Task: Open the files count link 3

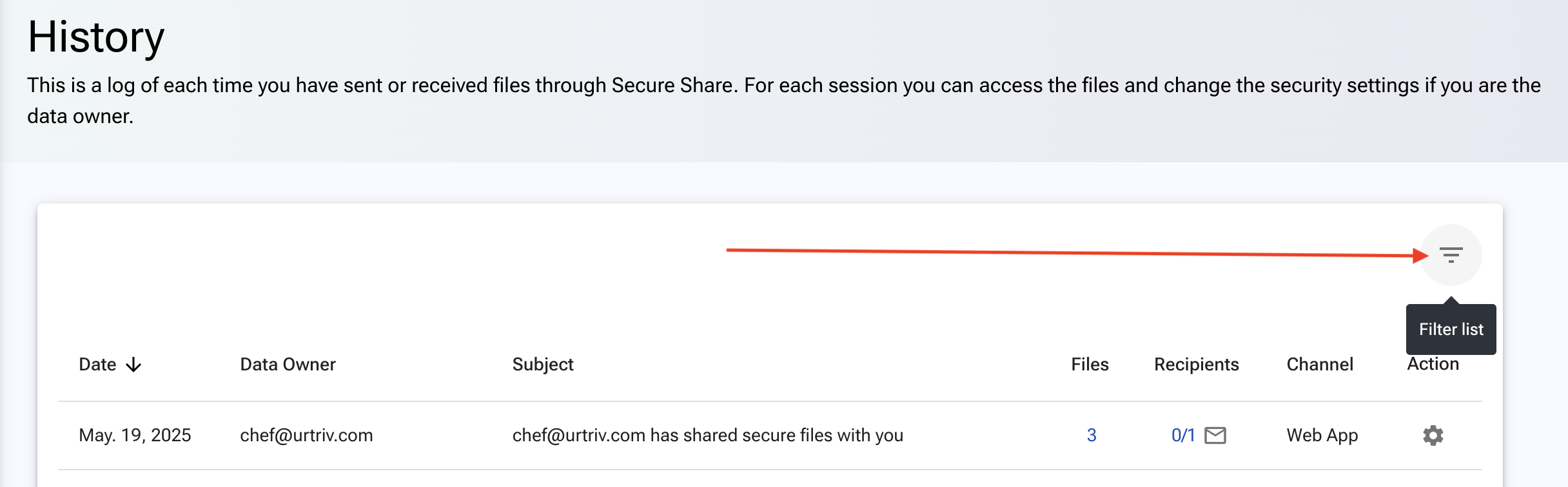Action: pos(1092,435)
